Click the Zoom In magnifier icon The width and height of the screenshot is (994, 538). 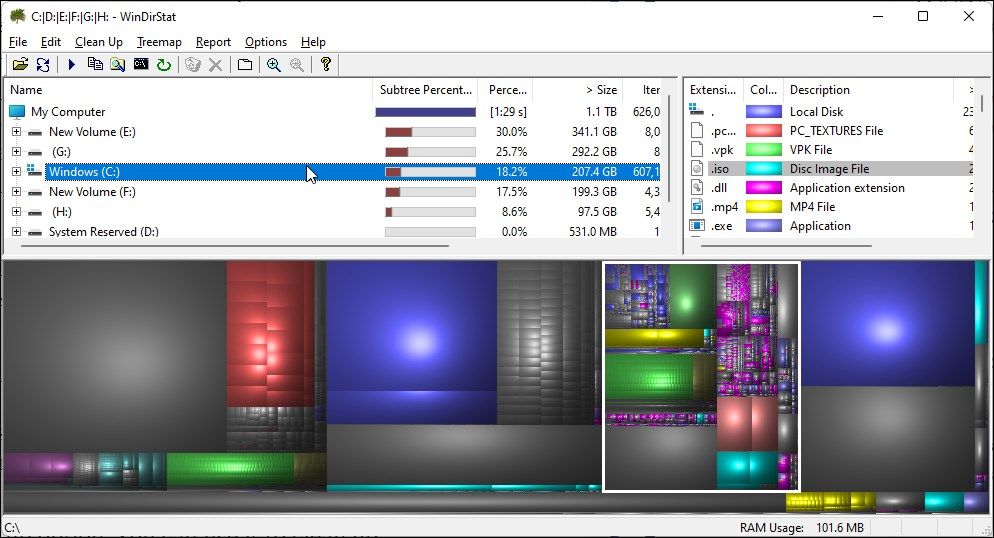[x=273, y=65]
